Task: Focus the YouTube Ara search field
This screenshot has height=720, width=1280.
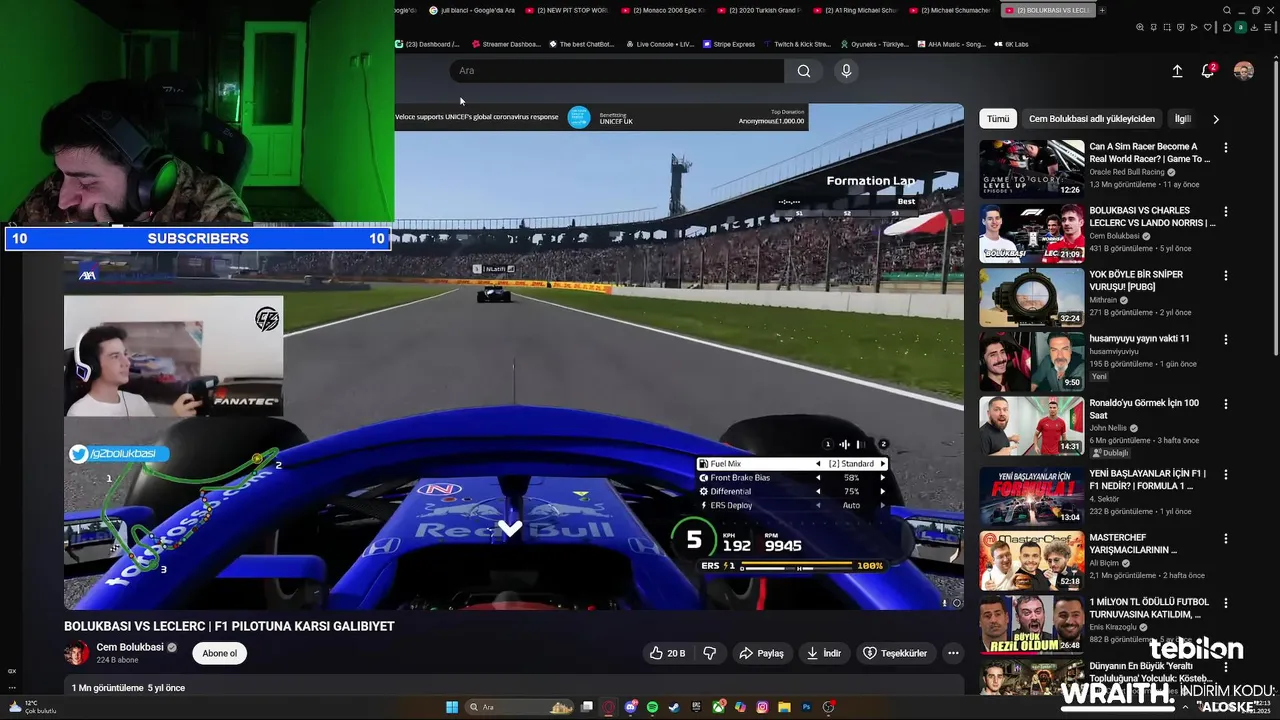Action: click(617, 71)
